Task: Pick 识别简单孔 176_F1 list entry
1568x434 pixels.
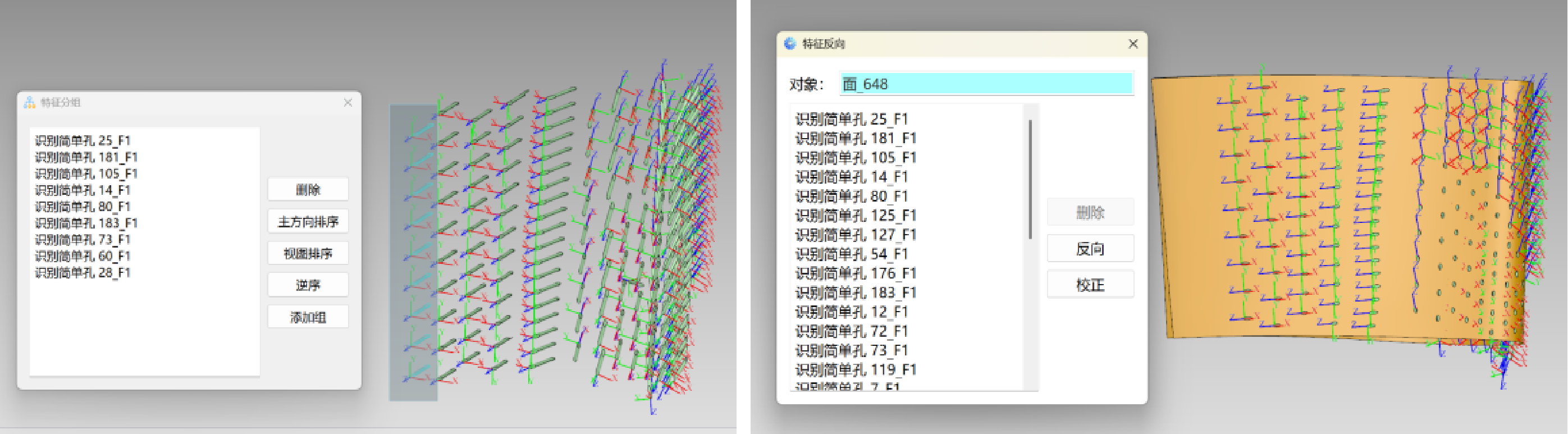Action: tap(855, 273)
